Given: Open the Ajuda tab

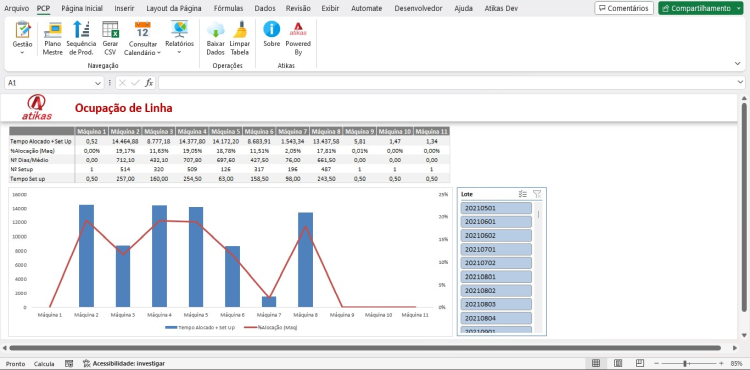Looking at the screenshot, I should pos(463,8).
